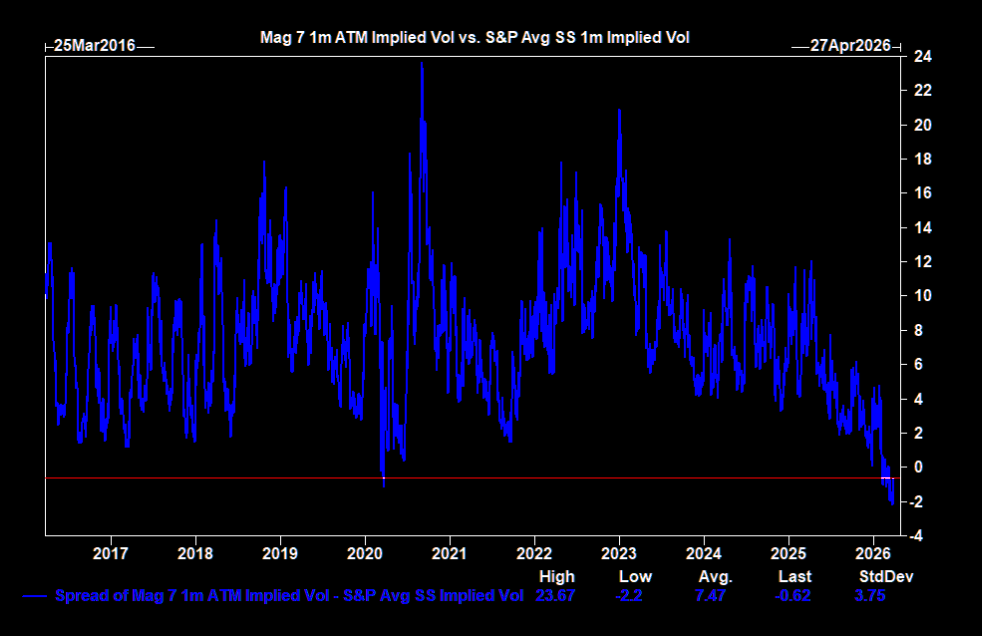
Task: Click the spread series legend label
Action: click(x=290, y=597)
